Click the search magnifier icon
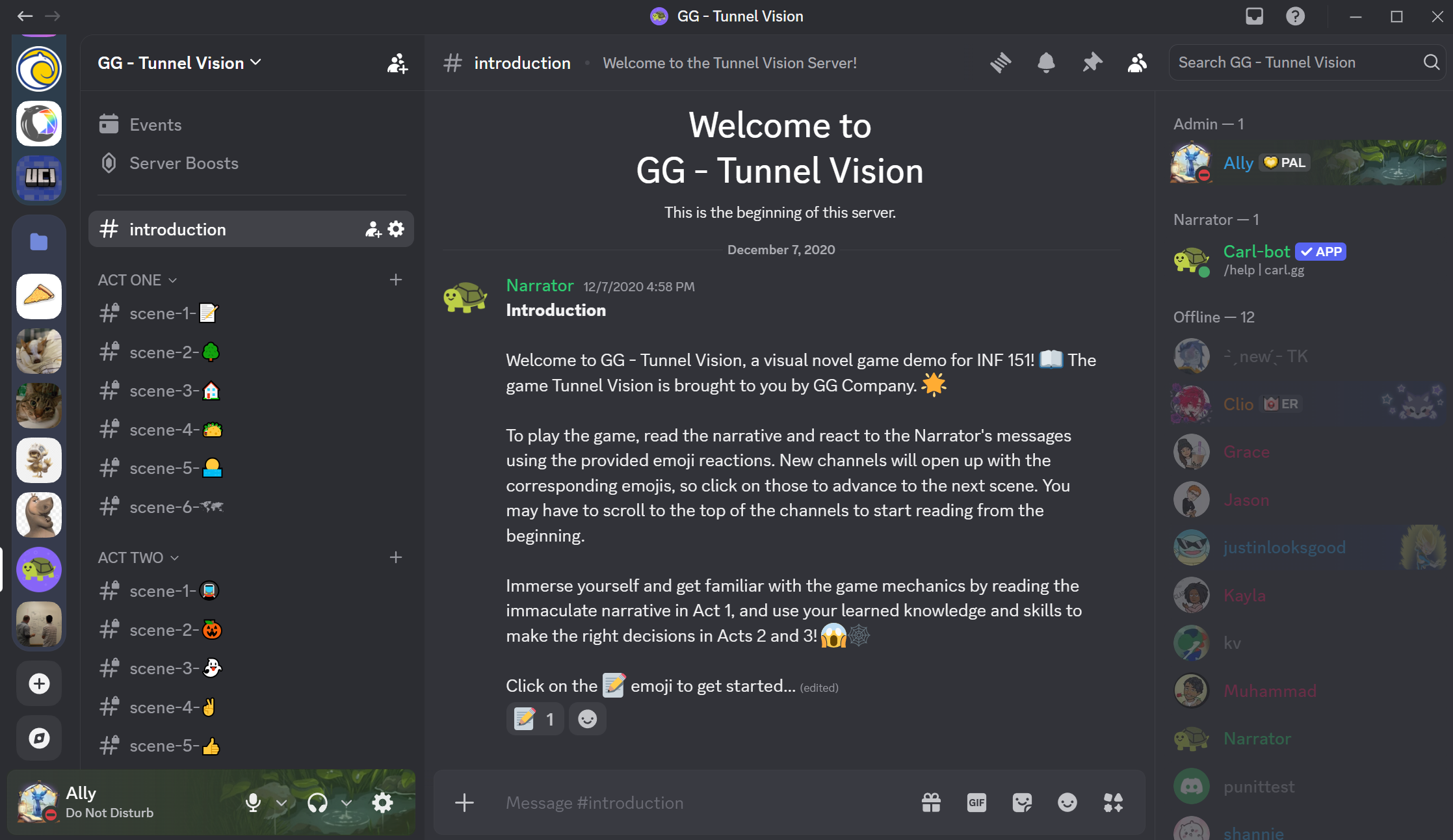The image size is (1453, 840). (1431, 62)
